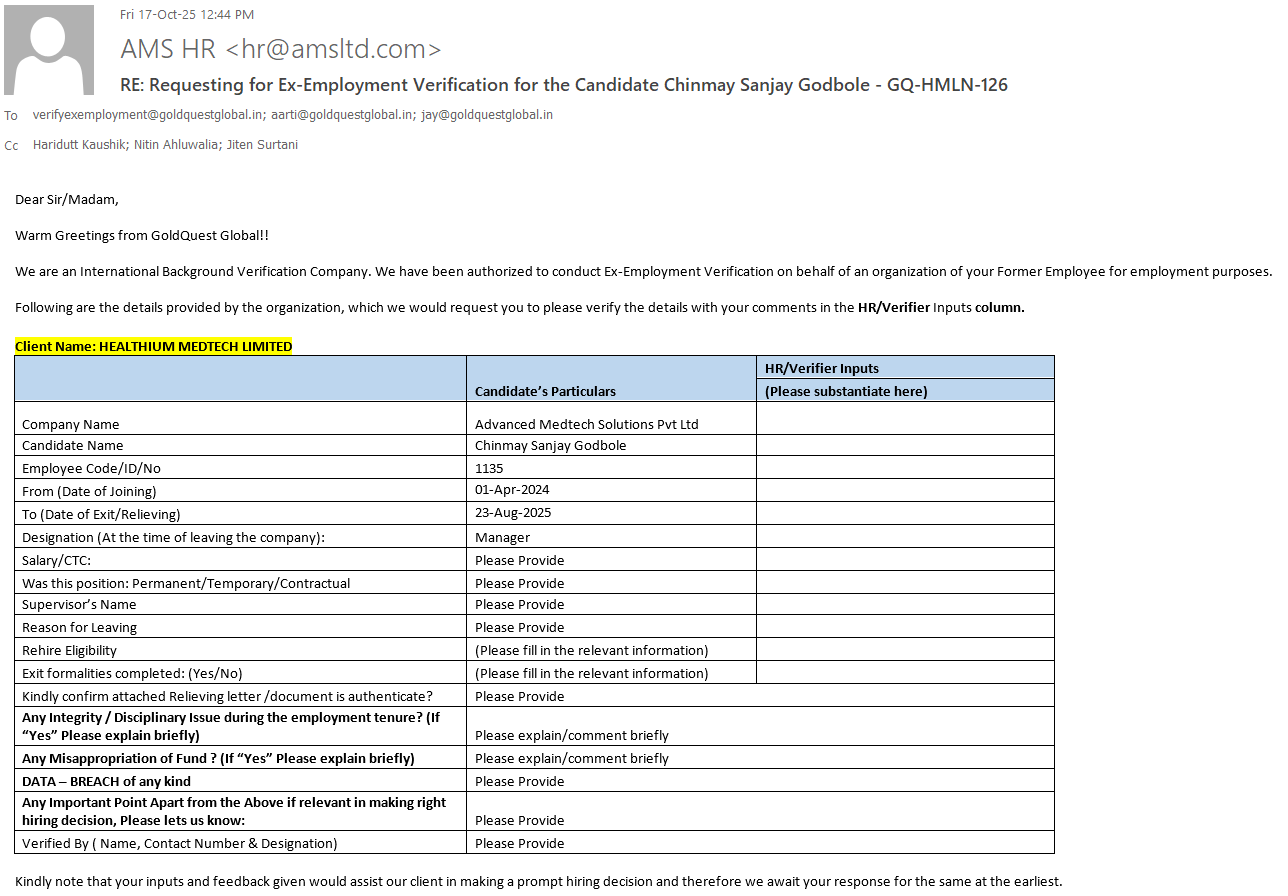Click the From (Date of Joining) label
1288x896 pixels.
(89, 491)
